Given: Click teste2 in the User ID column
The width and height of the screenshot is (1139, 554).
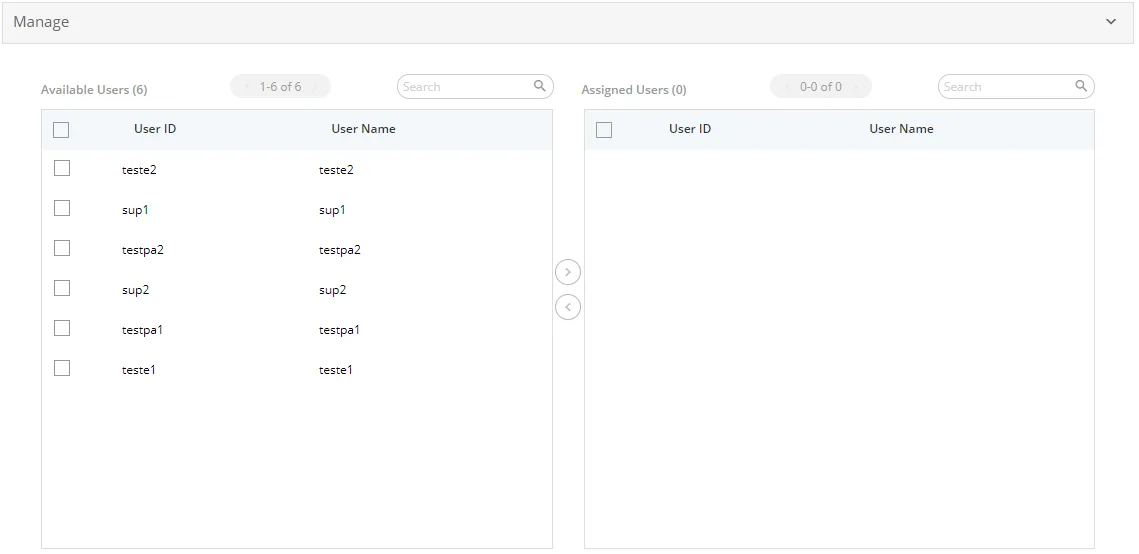Looking at the screenshot, I should click(139, 170).
